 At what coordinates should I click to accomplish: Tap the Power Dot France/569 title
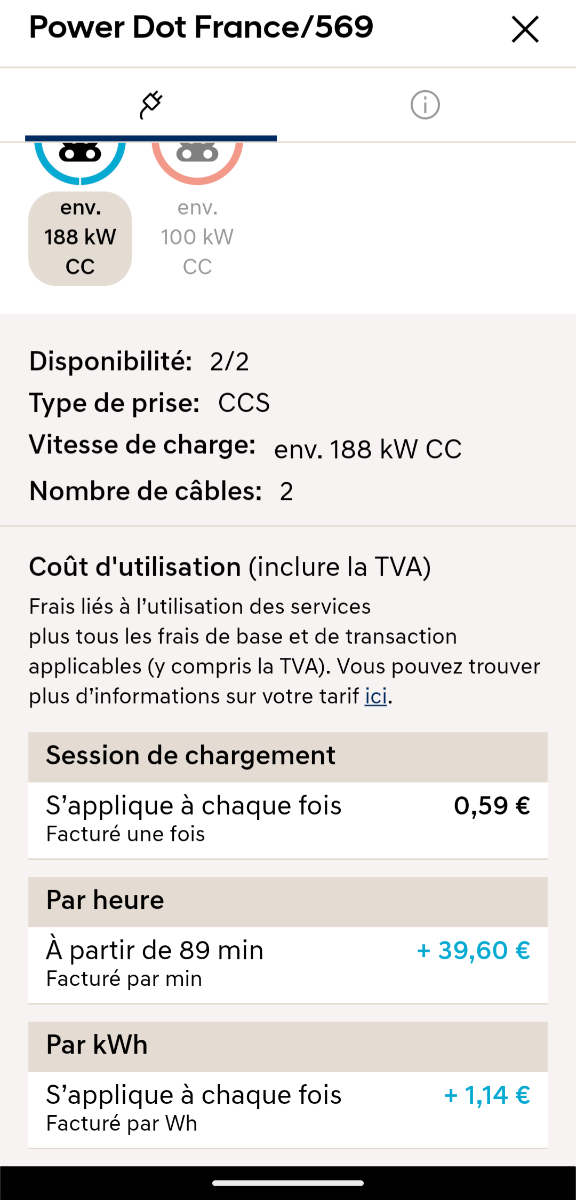pos(201,27)
